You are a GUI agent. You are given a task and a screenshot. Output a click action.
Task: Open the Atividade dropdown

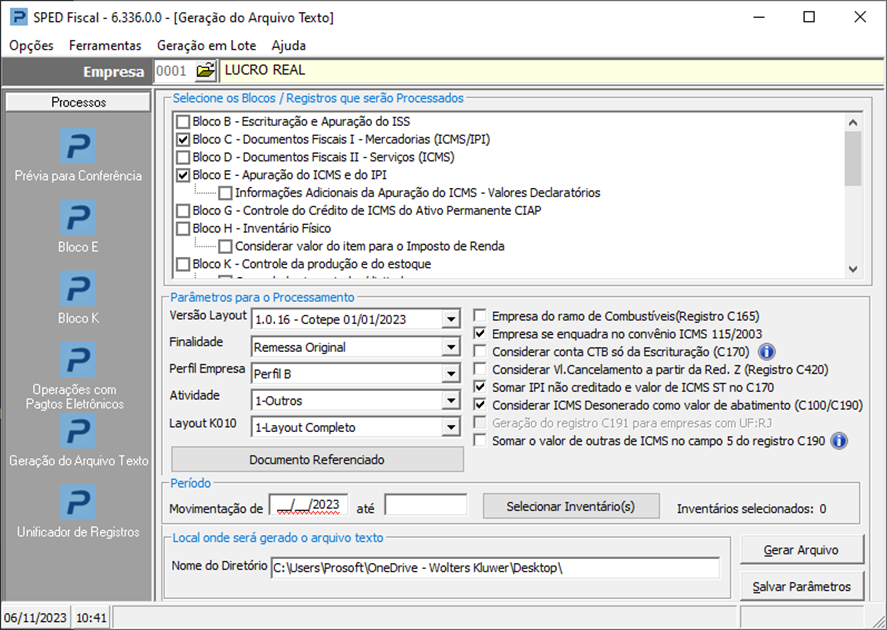tap(451, 400)
